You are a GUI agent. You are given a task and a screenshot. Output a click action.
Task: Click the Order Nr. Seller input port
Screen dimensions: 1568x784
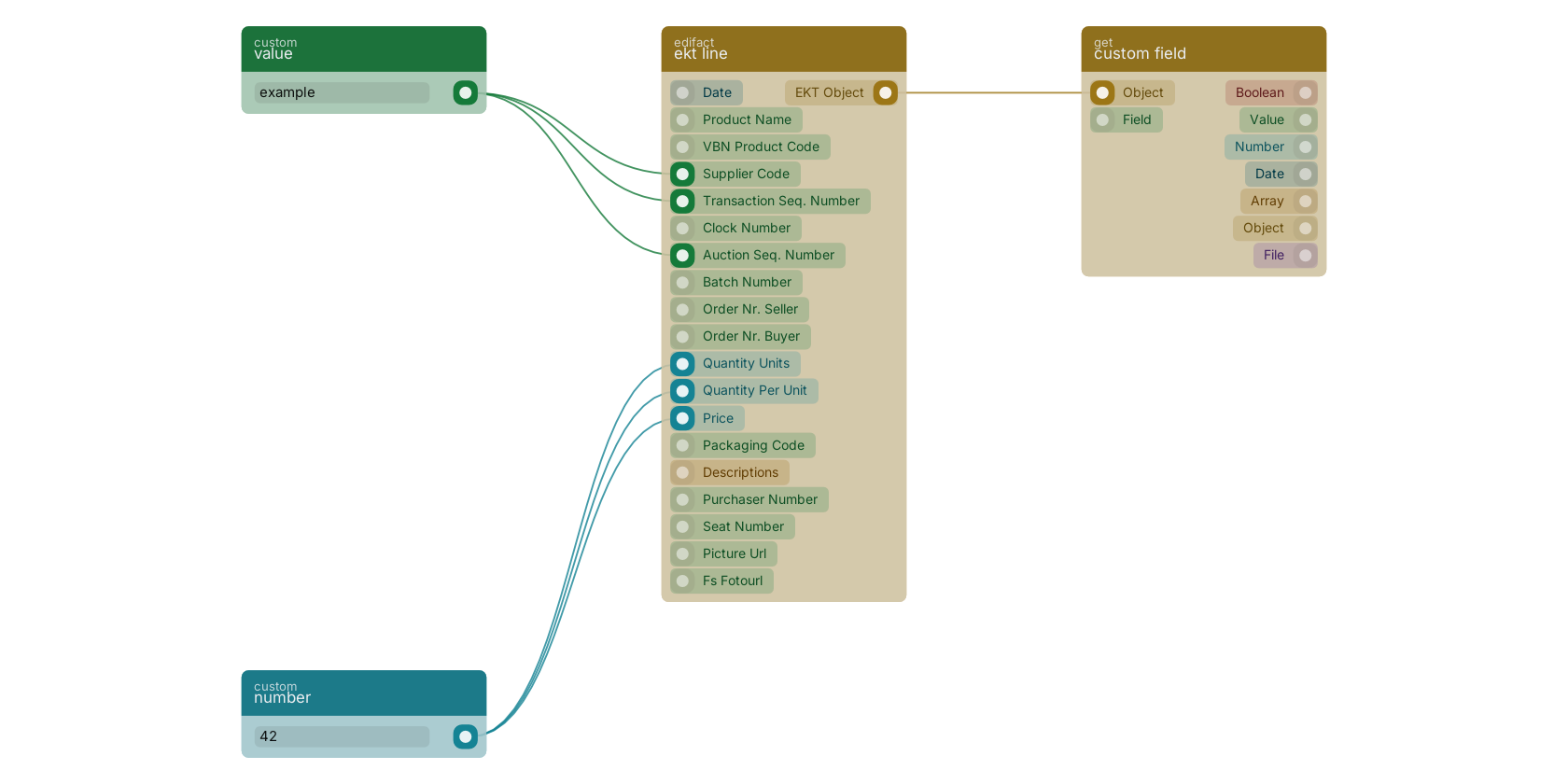682,309
